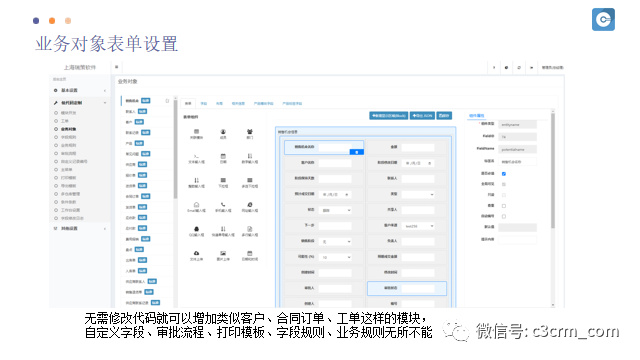Select the 下拉框 component
The image size is (640, 360).
(x=223, y=182)
